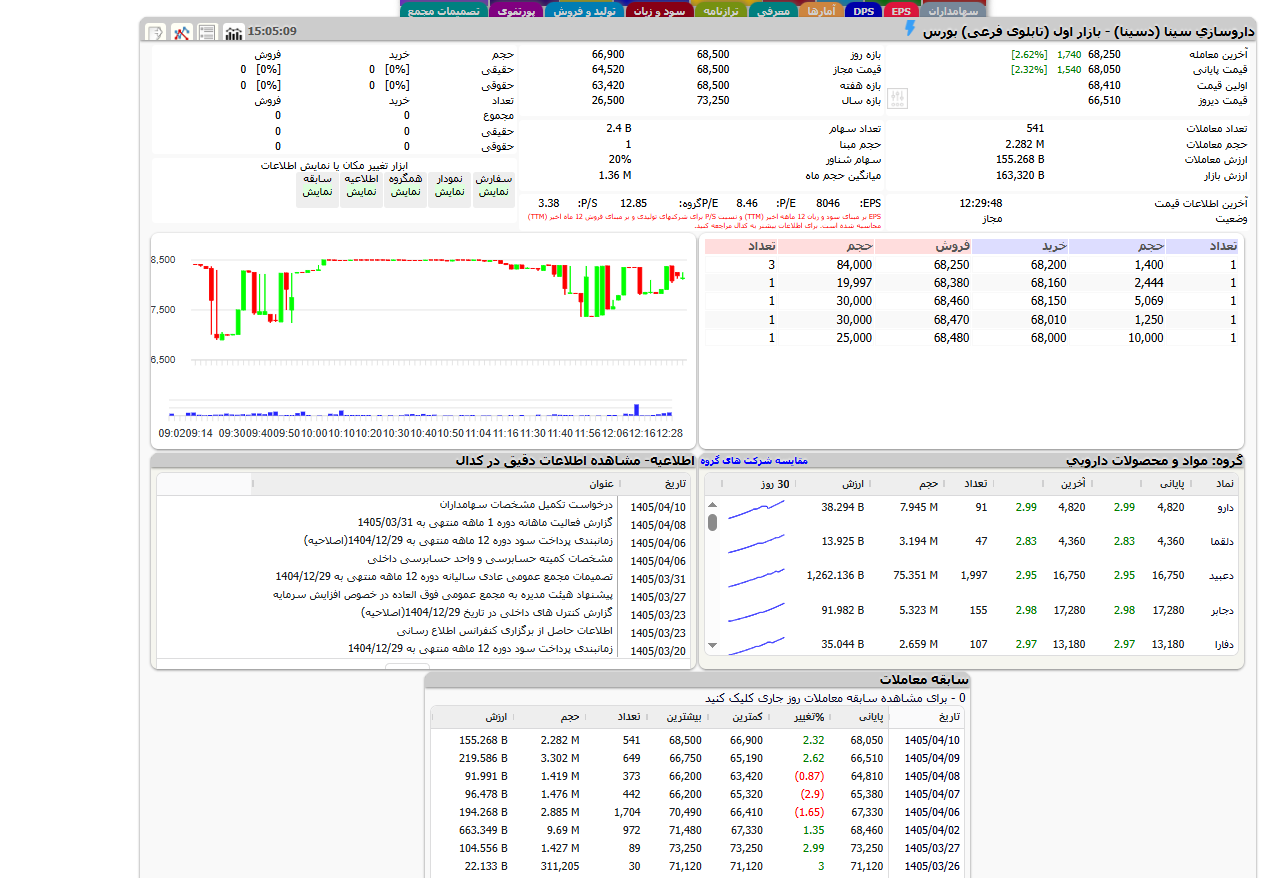Open the ترازنامه tab
Viewport: 1273px width, 878px height.
(721, 11)
